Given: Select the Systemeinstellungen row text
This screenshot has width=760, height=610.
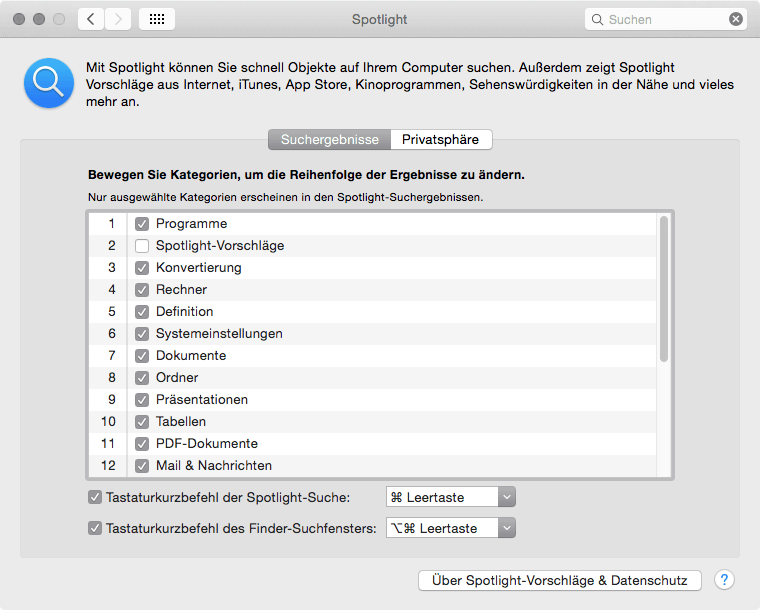Looking at the screenshot, I should [219, 334].
